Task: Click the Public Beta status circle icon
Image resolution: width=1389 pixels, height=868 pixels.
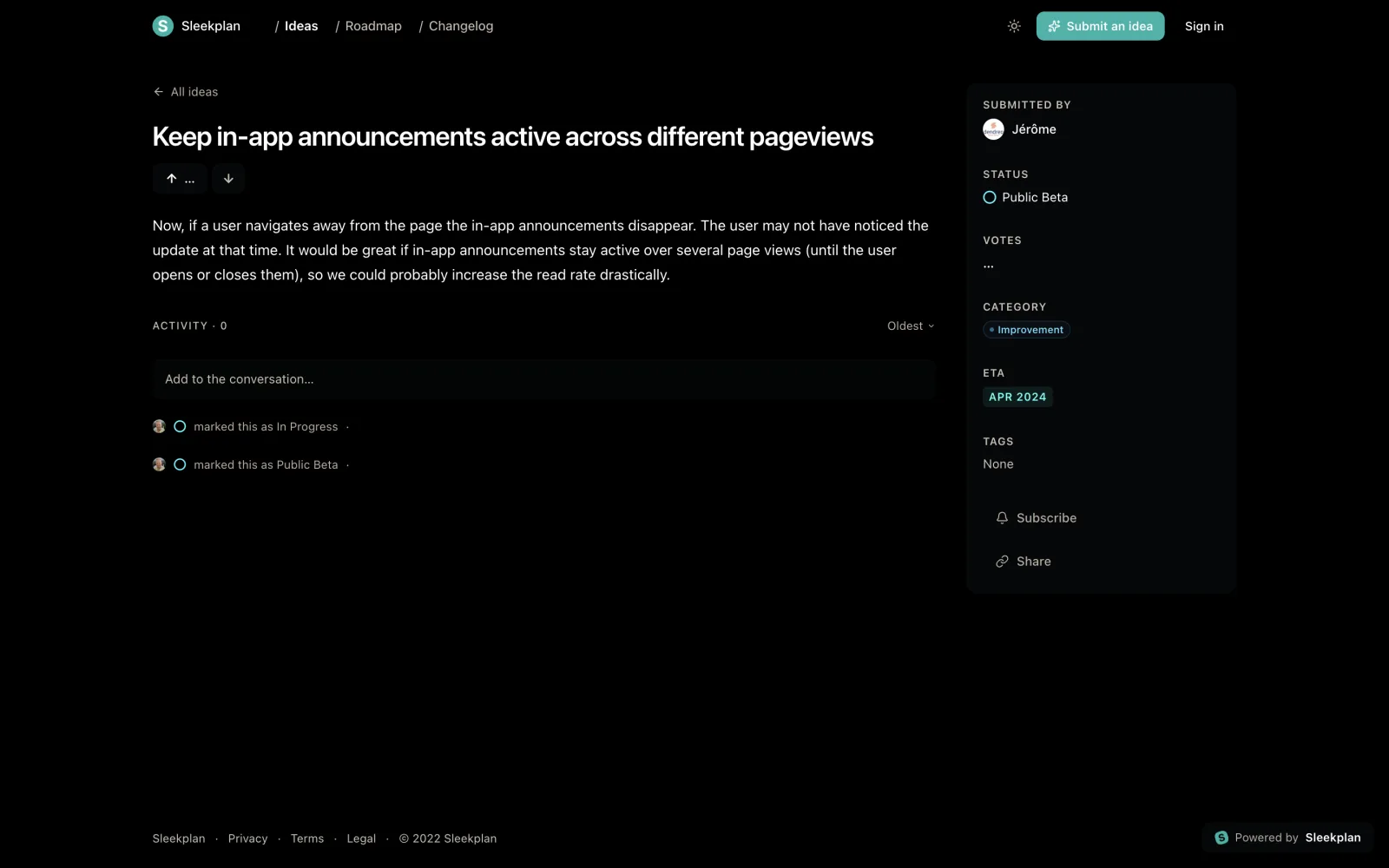Action: (990, 198)
